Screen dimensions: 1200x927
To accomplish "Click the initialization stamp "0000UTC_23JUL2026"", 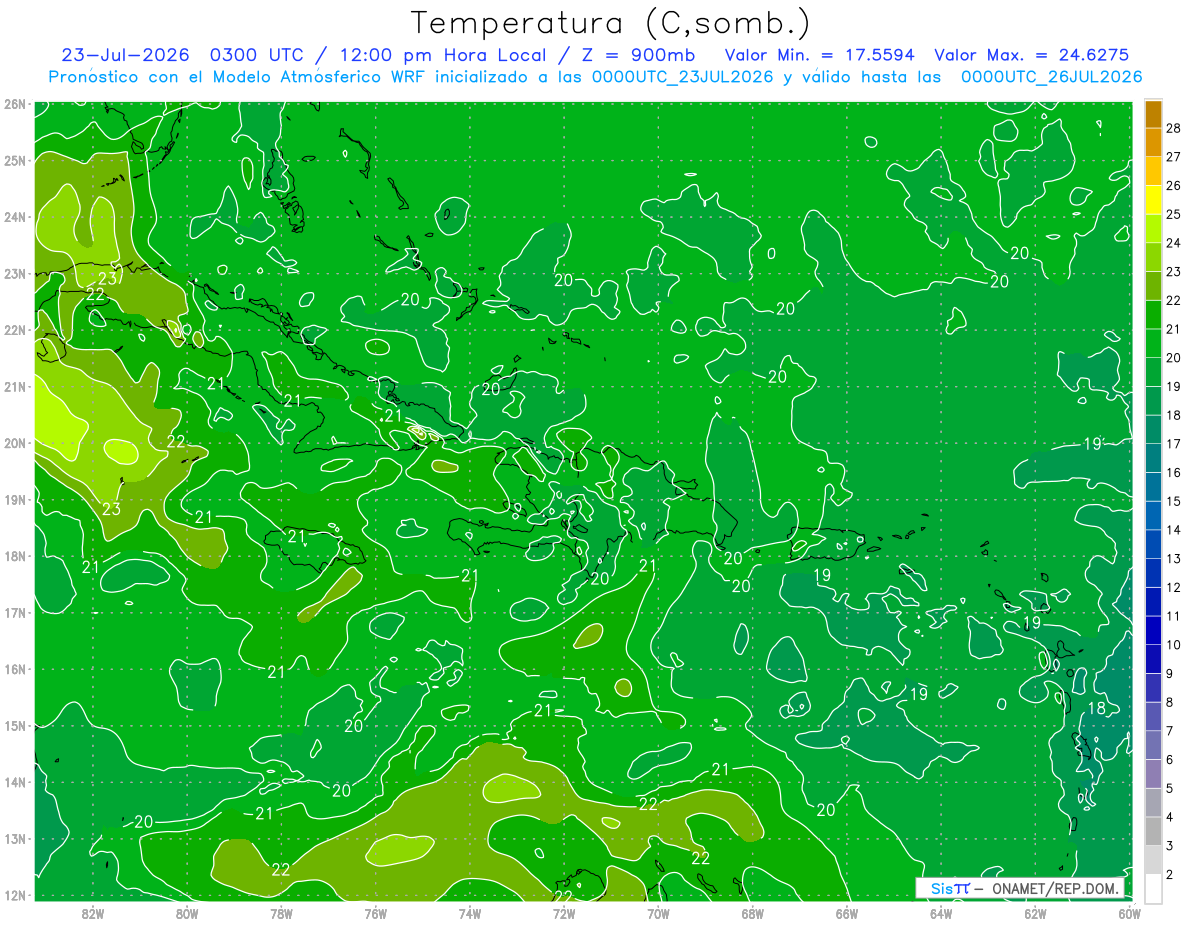I will click(x=682, y=77).
